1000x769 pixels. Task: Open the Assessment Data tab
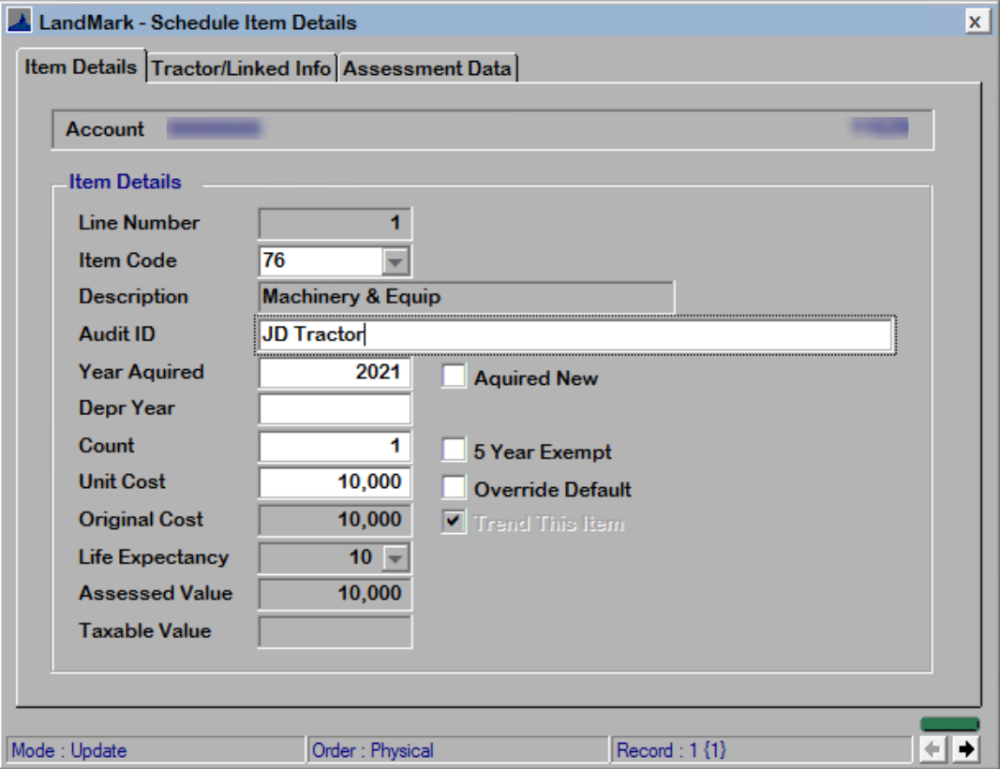[x=428, y=68]
